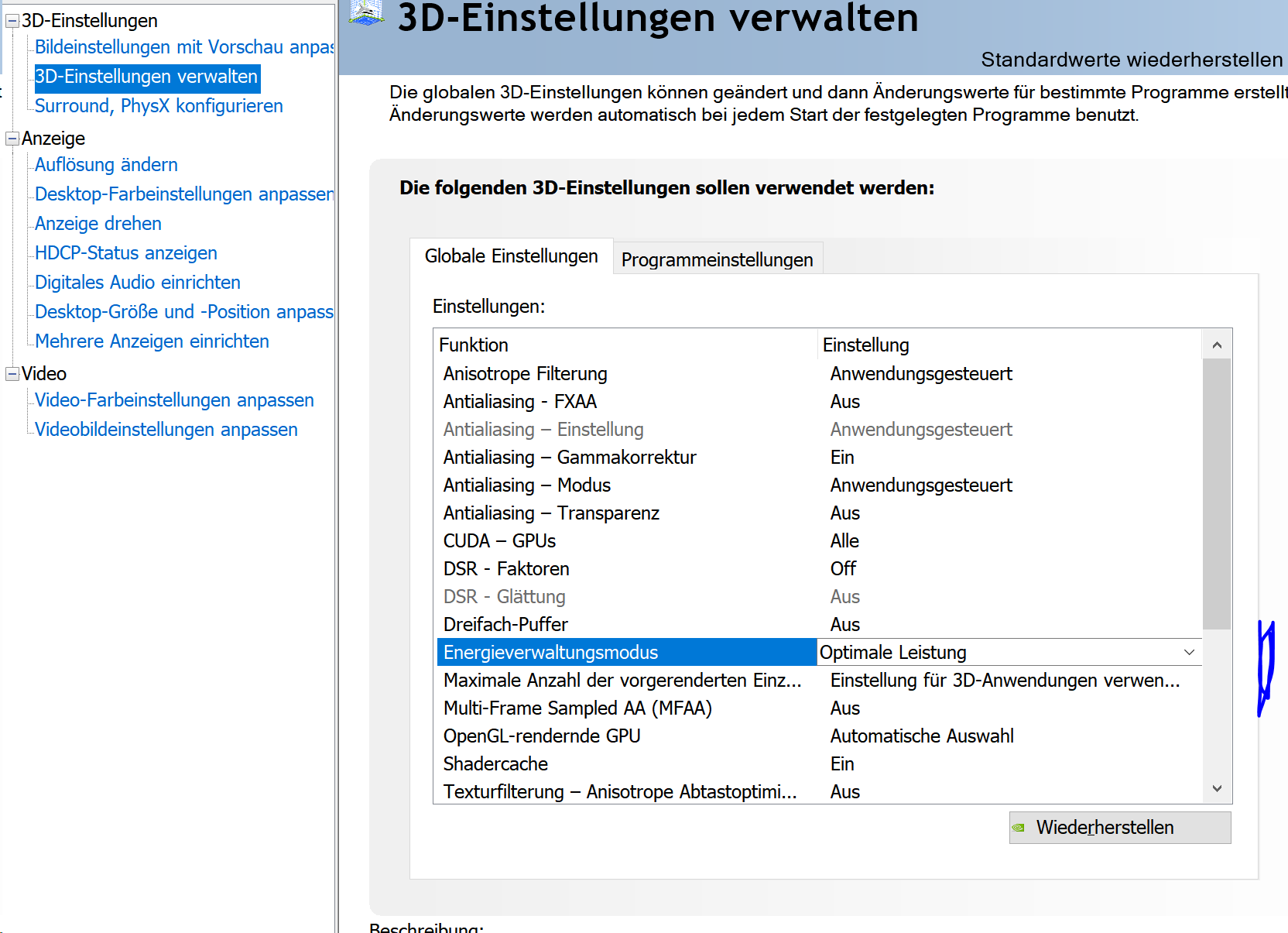Click Anwendungsgesteuert for Anisotrope Filterung
The width and height of the screenshot is (1288, 933).
pyautogui.click(x=921, y=374)
